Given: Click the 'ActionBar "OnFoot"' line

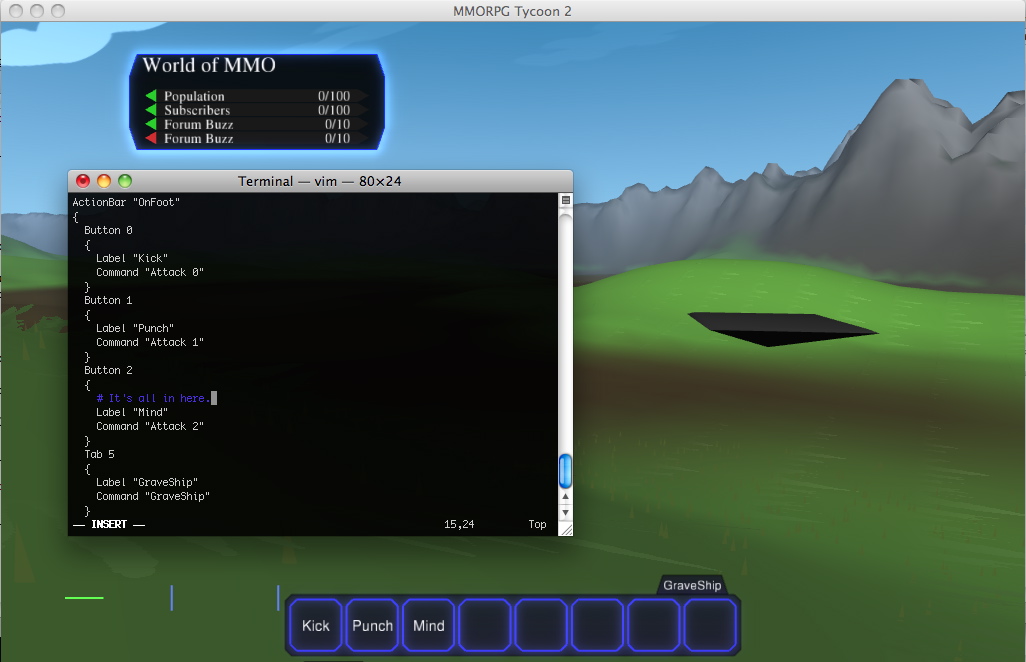Looking at the screenshot, I should click(126, 202).
